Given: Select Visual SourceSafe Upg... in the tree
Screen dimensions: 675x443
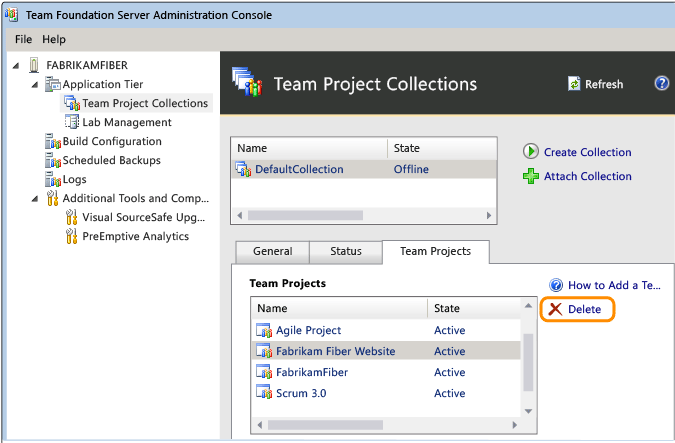Looking at the screenshot, I should pos(143,217).
